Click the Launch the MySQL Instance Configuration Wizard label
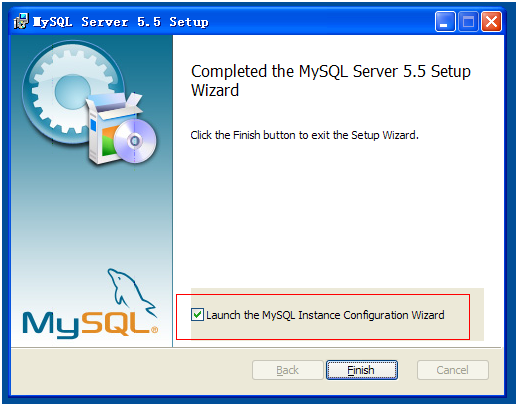The height and width of the screenshot is (406, 518). [x=325, y=315]
